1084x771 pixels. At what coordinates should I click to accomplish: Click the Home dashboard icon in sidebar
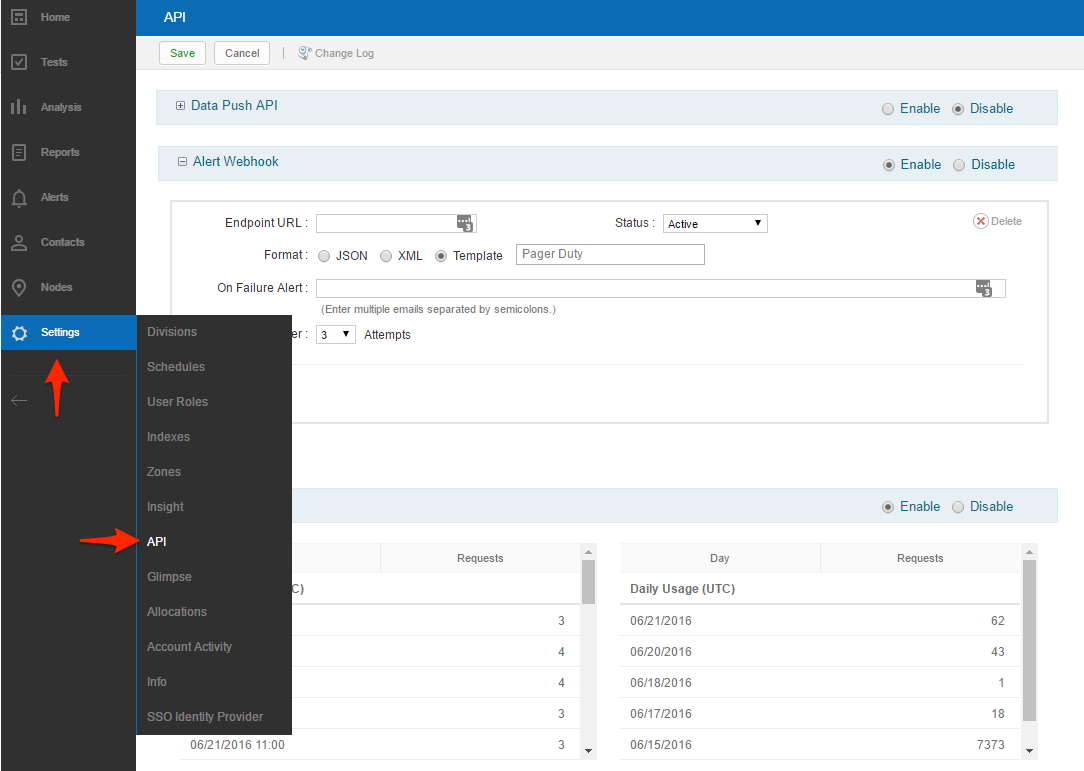tap(18, 17)
